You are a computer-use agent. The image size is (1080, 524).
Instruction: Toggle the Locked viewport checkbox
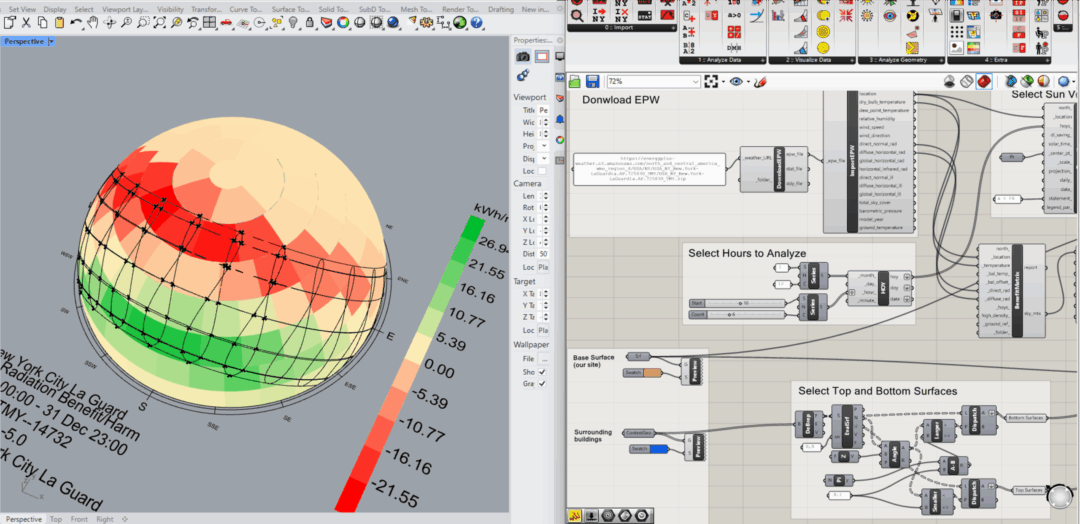point(542,171)
